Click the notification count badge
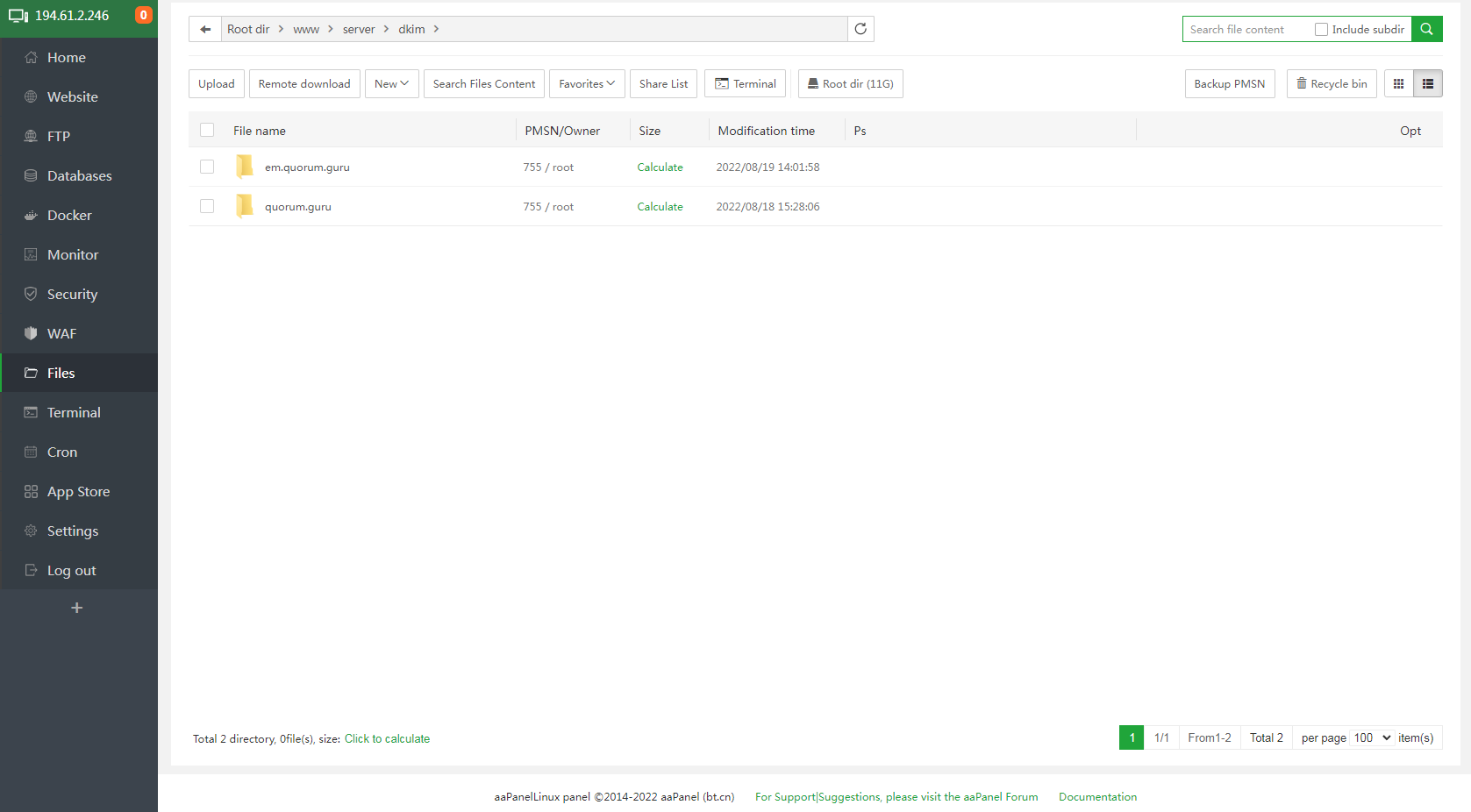Image resolution: width=1471 pixels, height=812 pixels. coord(144,15)
